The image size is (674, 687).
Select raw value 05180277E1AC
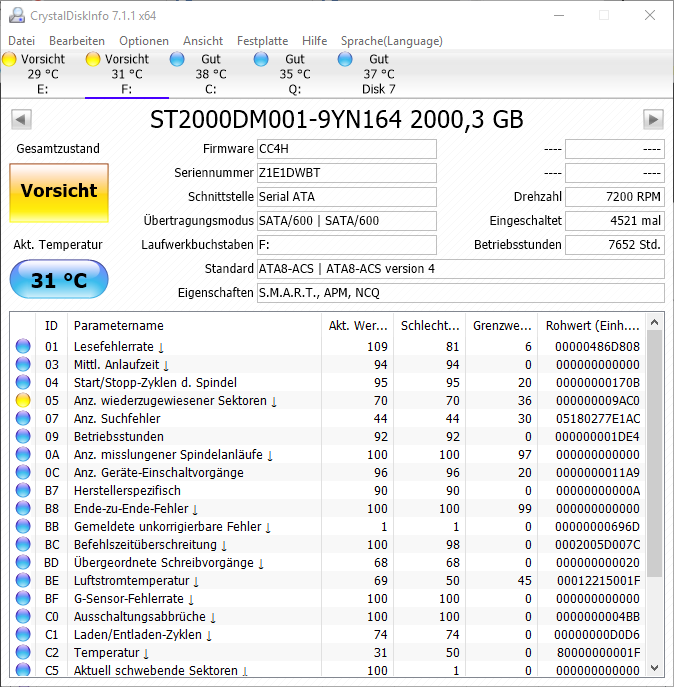click(x=598, y=418)
